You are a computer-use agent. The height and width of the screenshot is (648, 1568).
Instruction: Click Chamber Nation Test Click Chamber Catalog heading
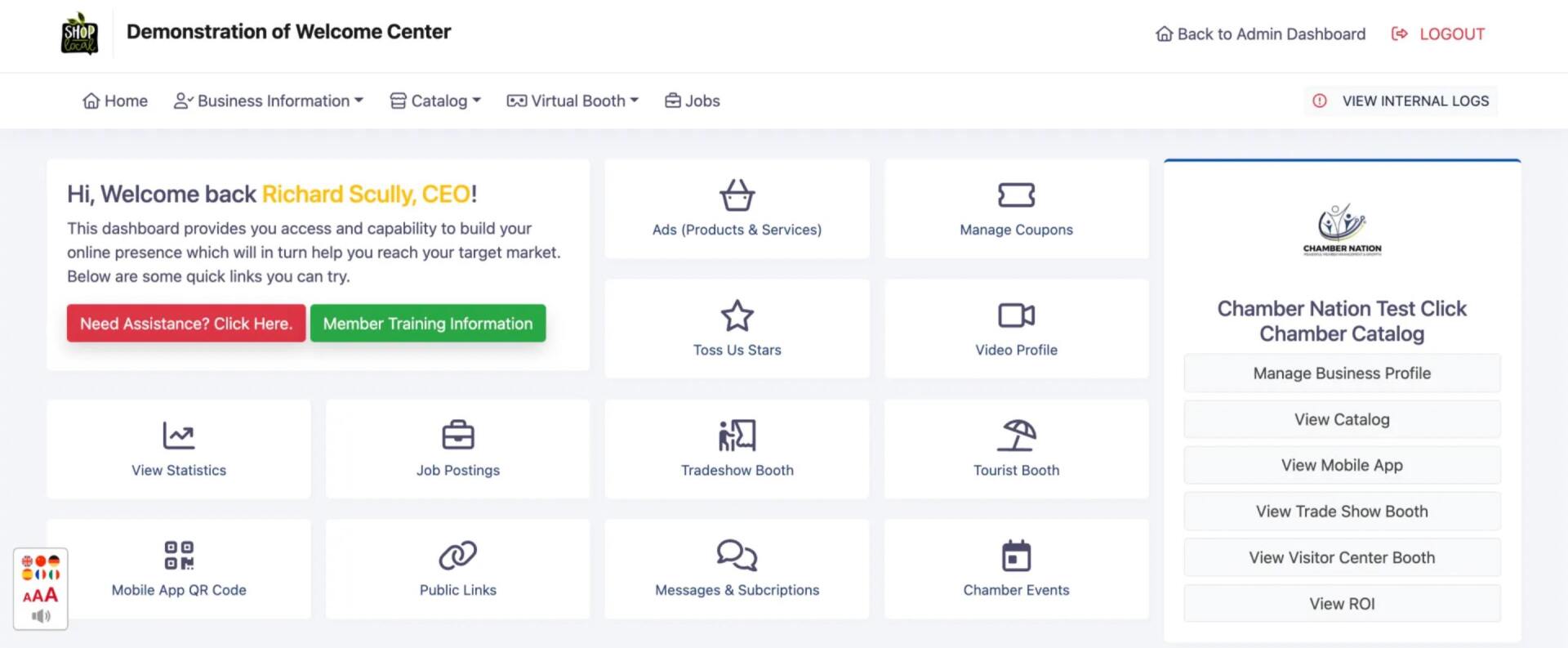pos(1342,321)
